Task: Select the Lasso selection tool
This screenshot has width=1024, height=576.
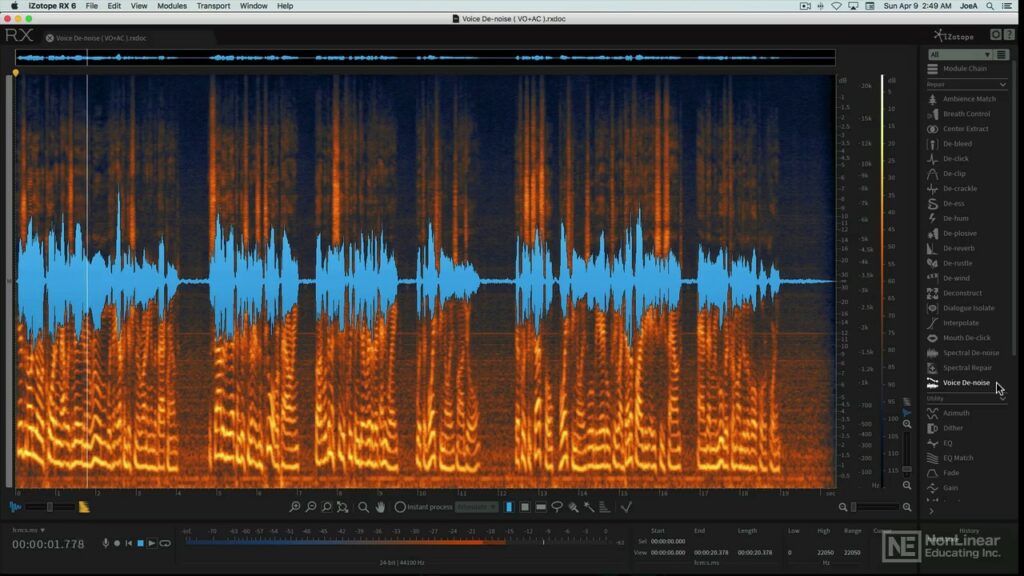Action: click(x=556, y=507)
